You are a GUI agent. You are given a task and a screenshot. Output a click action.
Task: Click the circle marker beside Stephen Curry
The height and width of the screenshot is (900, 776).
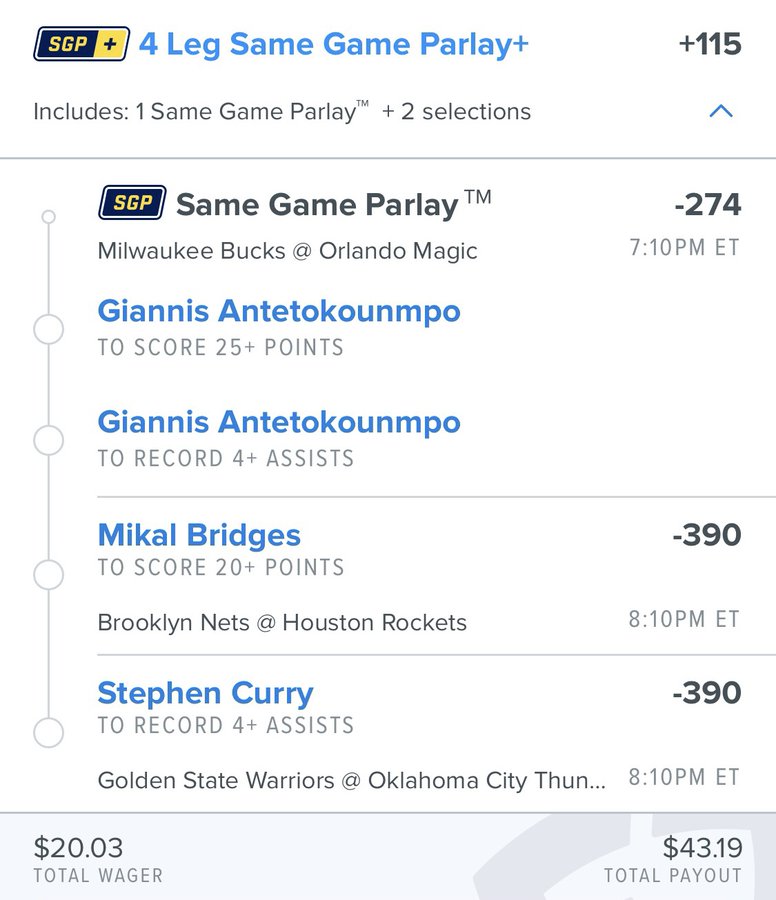48,733
